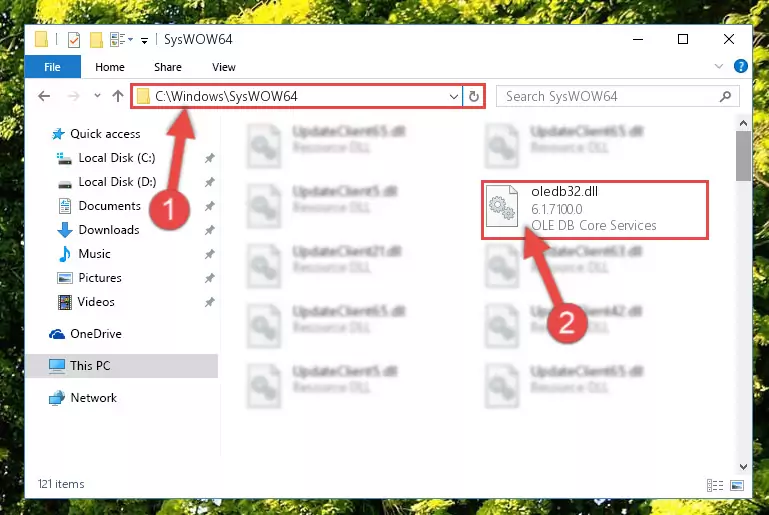769x515 pixels.
Task: Select the oledb32.dll file name
Action: click(x=564, y=191)
